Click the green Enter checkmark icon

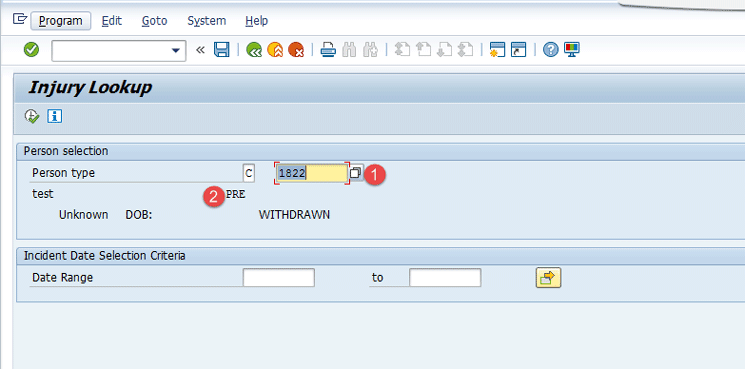point(31,49)
